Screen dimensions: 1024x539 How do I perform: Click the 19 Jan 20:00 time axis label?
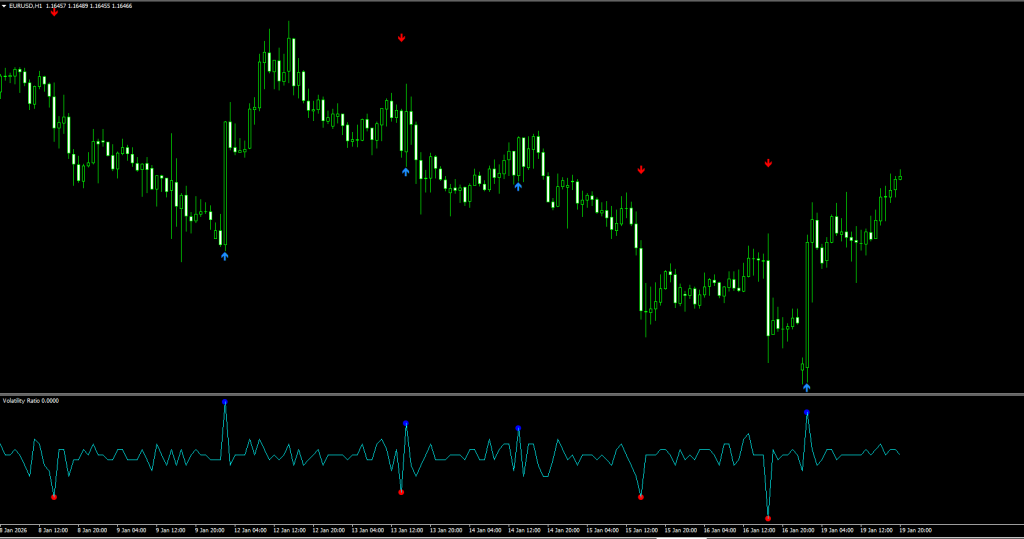click(916, 531)
